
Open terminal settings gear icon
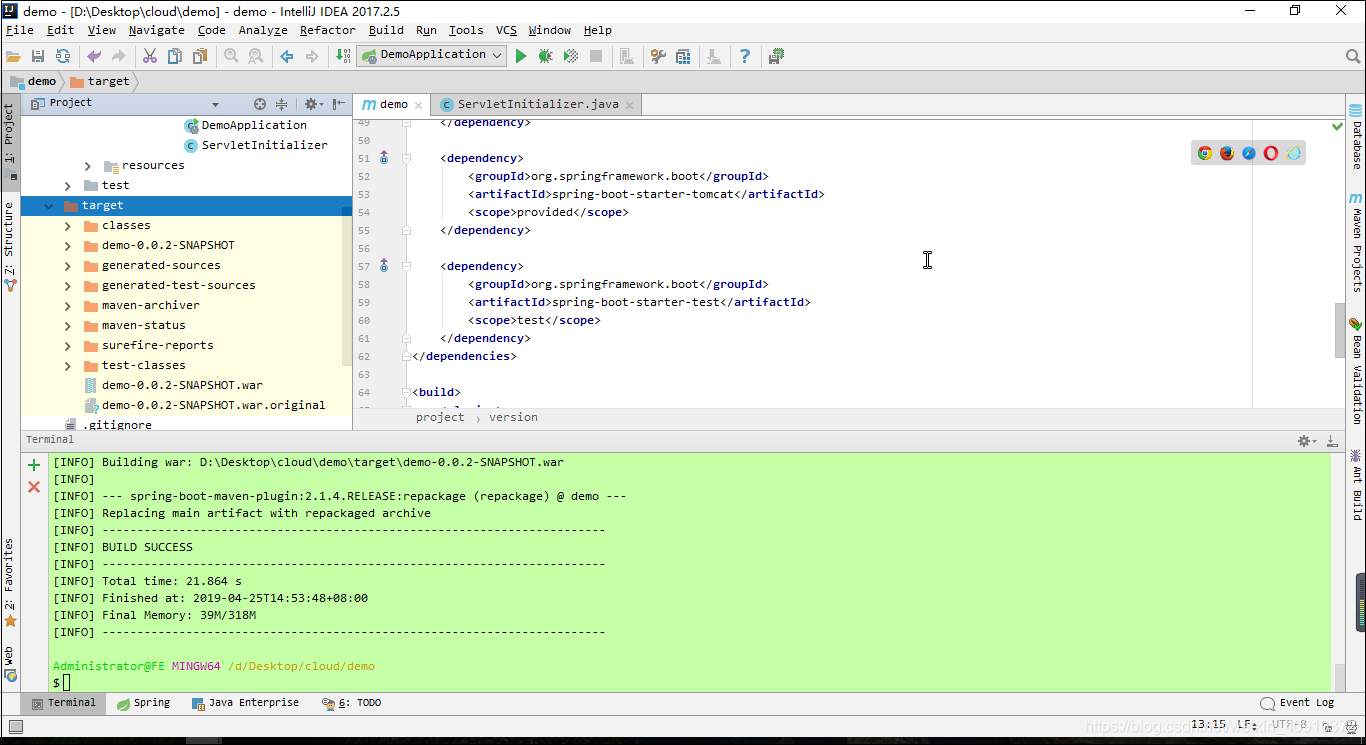[x=1305, y=441]
